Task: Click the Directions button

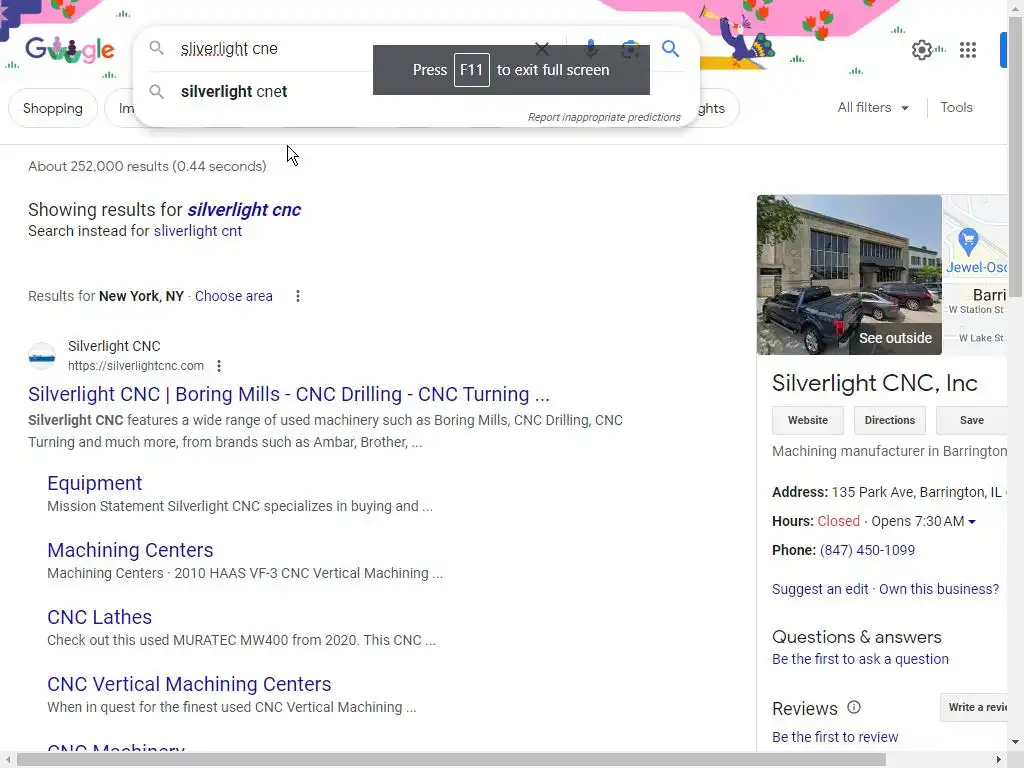Action: click(889, 421)
